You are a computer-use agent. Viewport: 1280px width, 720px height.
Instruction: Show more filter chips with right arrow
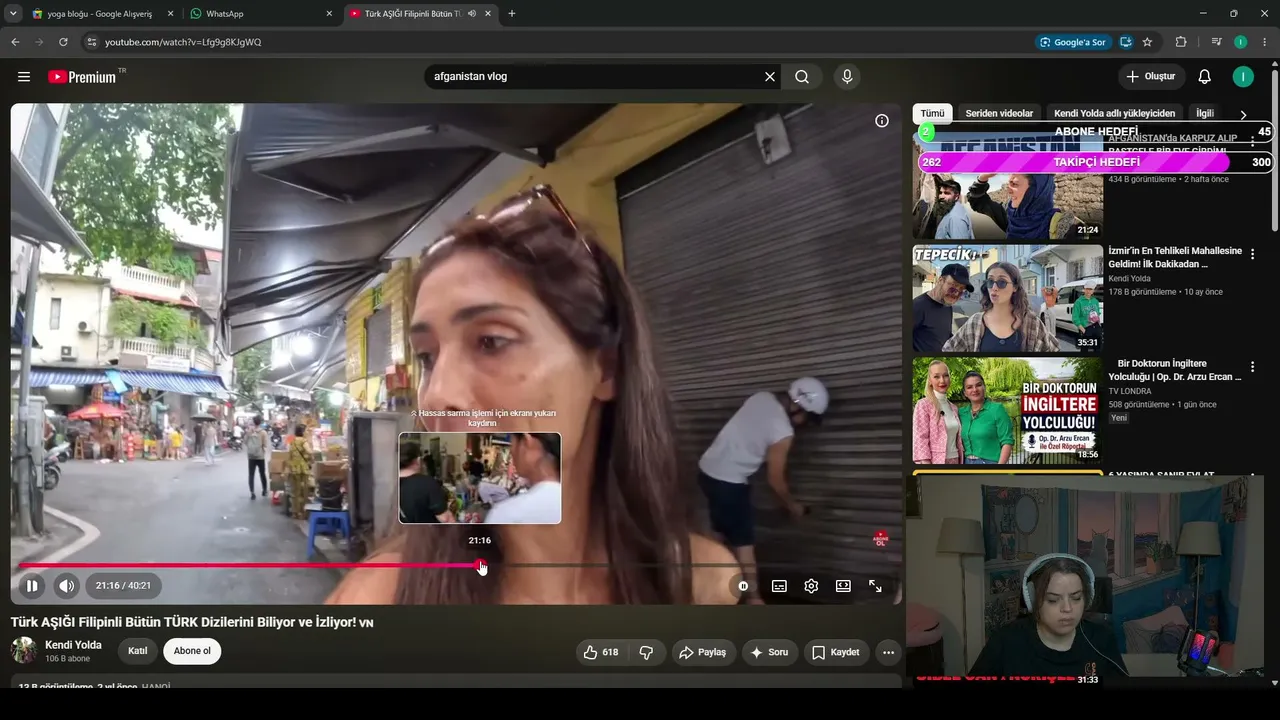tap(1243, 115)
